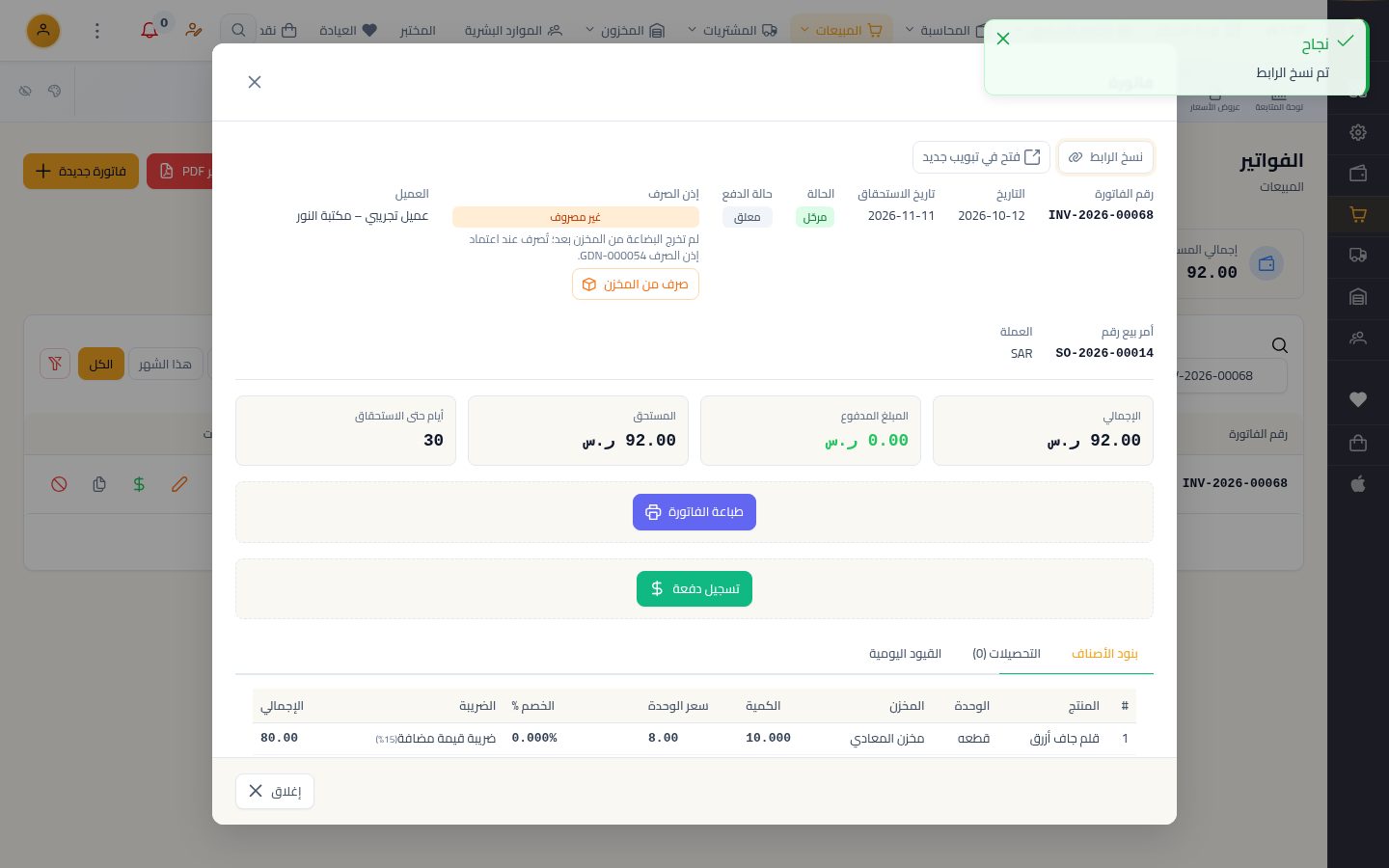The width and height of the screenshot is (1389, 868).
Task: Open the user profile avatar
Action: click(43, 31)
